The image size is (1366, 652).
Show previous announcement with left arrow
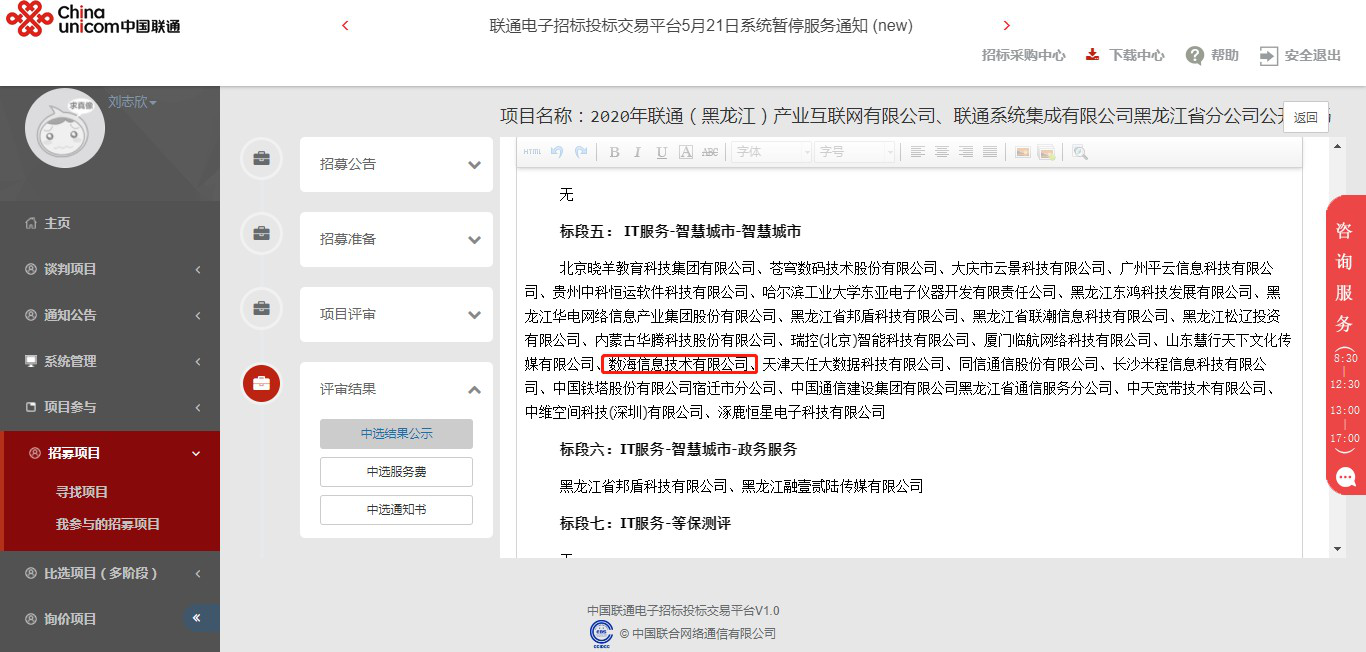click(346, 26)
